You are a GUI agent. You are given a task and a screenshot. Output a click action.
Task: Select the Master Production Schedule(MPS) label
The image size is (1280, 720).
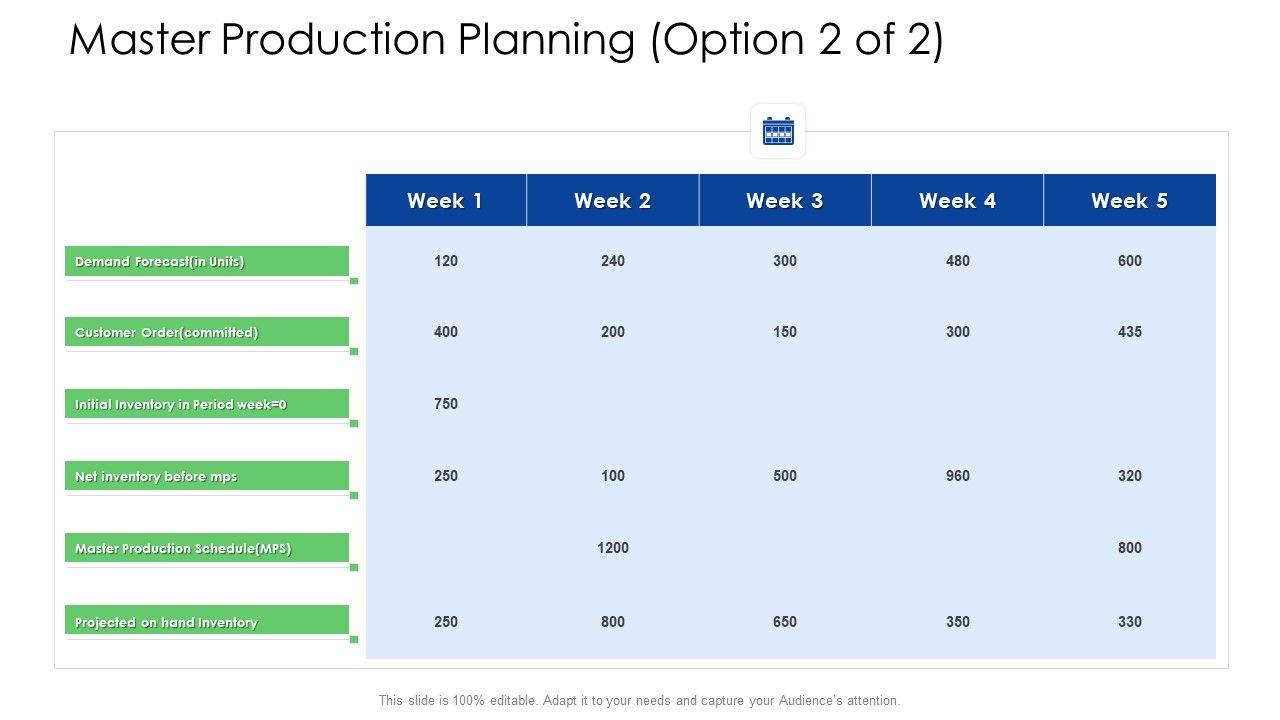183,549
